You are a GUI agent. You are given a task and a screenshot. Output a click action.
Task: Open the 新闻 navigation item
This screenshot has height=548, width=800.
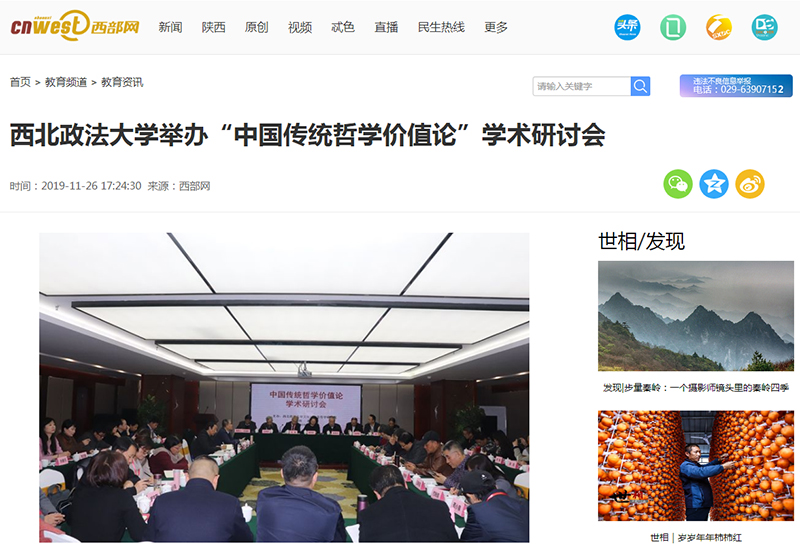[170, 27]
